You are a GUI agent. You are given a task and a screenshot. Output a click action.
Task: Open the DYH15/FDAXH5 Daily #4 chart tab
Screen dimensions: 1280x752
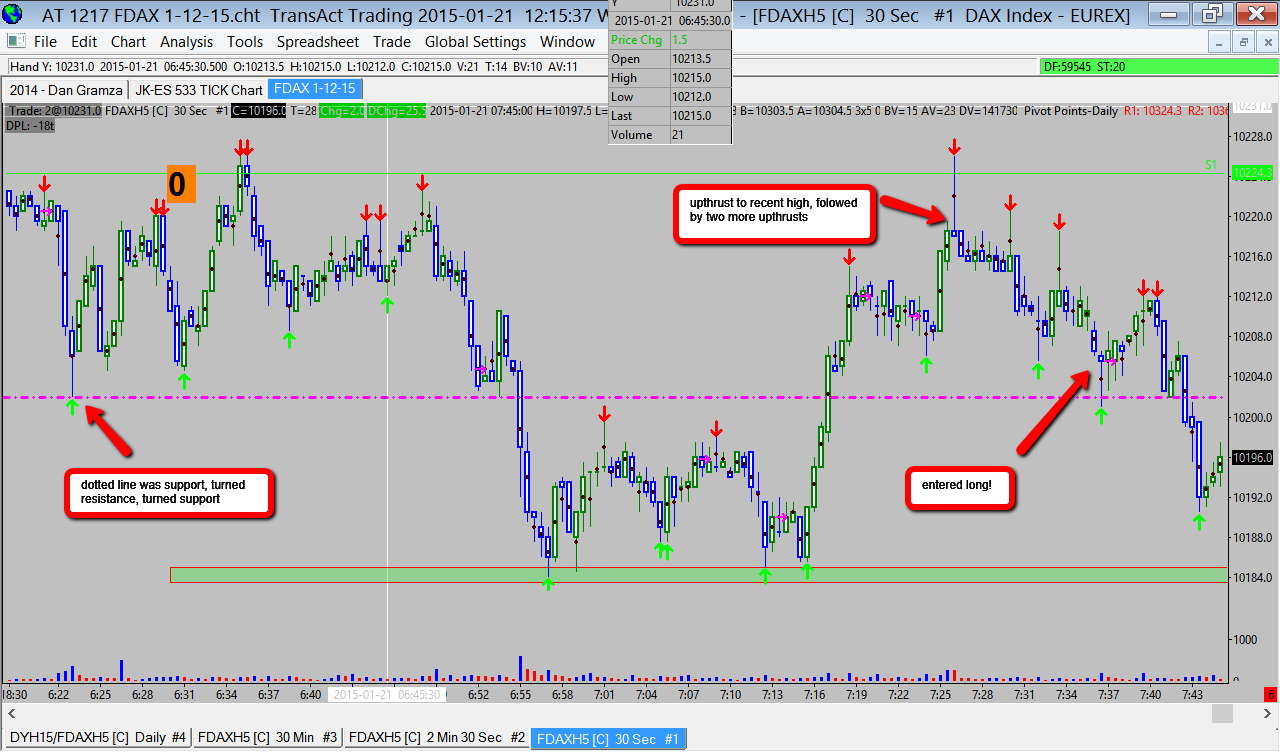click(x=98, y=738)
